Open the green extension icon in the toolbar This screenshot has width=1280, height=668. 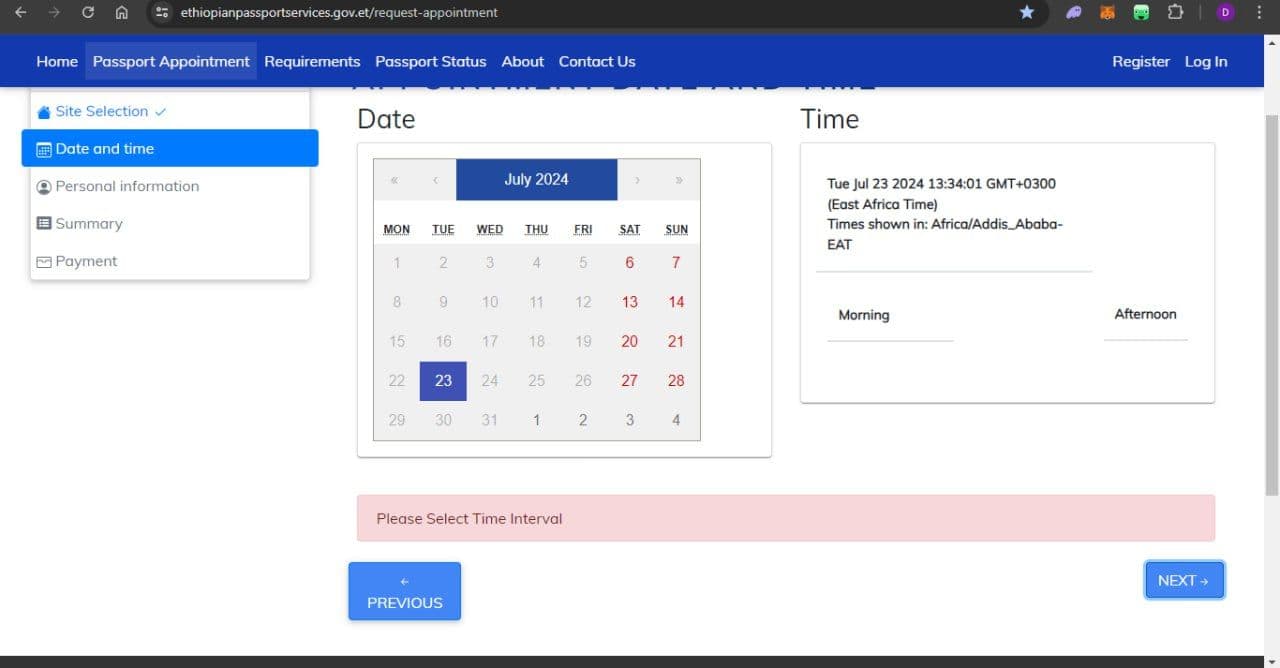point(1141,12)
